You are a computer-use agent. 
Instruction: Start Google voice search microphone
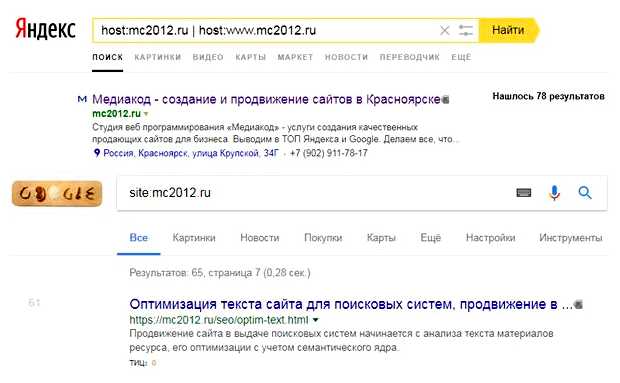coord(554,193)
